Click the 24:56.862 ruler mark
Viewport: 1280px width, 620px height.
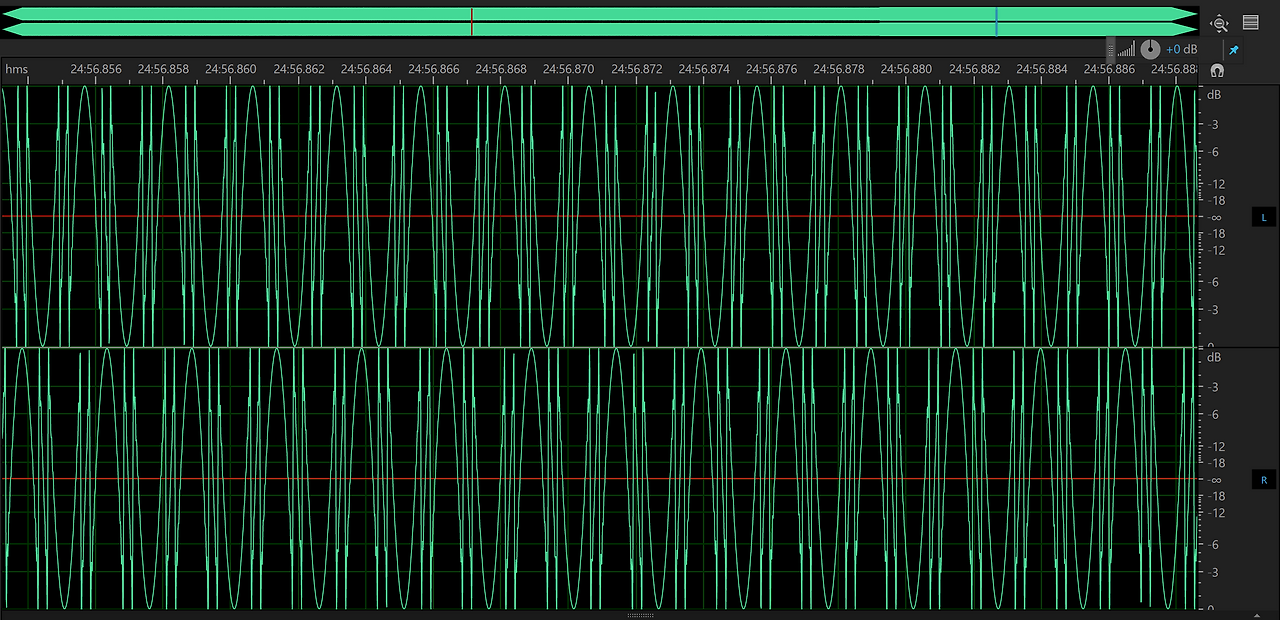pyautogui.click(x=298, y=69)
